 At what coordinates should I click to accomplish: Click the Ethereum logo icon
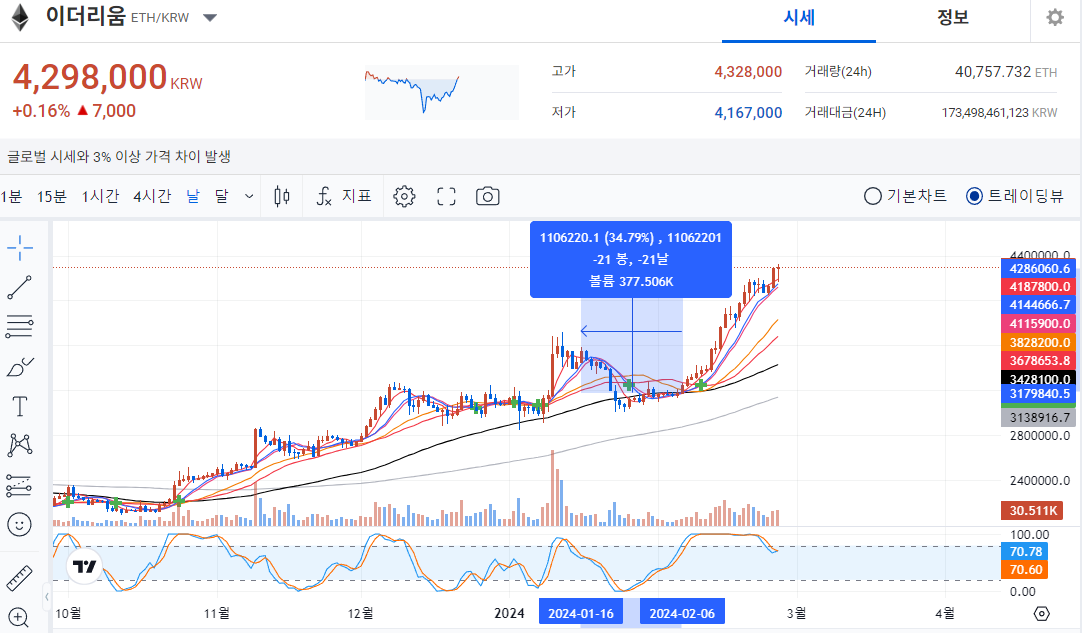point(20,18)
